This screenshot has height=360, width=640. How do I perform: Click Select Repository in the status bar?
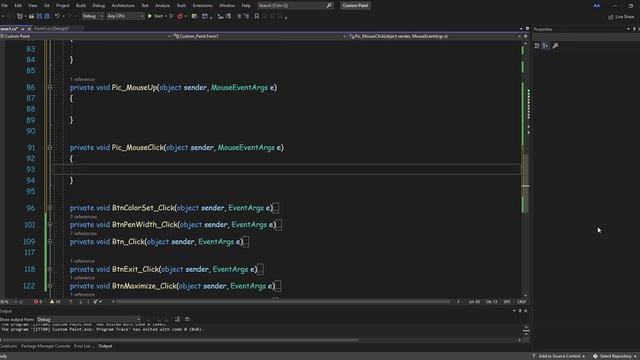pos(615,356)
